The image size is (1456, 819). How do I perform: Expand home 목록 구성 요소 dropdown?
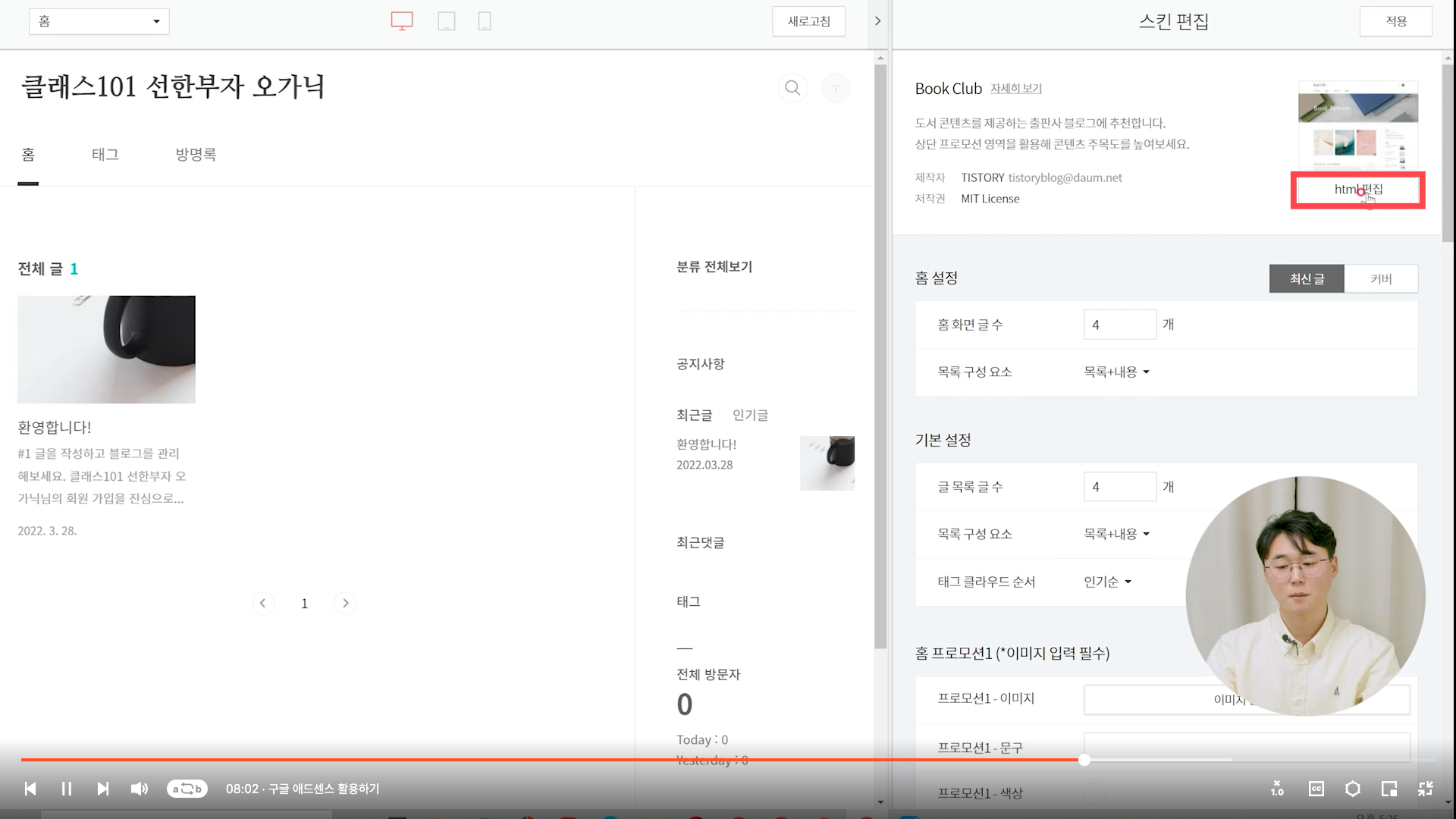[1116, 372]
